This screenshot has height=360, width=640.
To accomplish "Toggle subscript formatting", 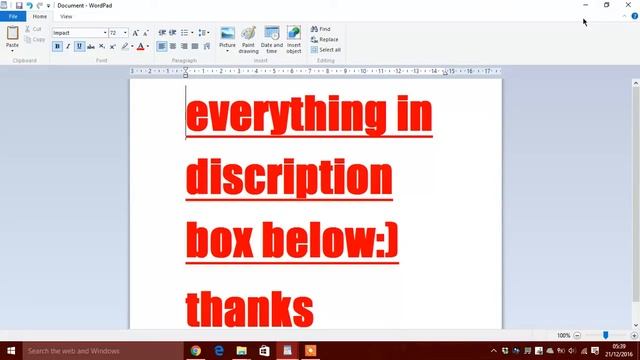I will point(102,47).
